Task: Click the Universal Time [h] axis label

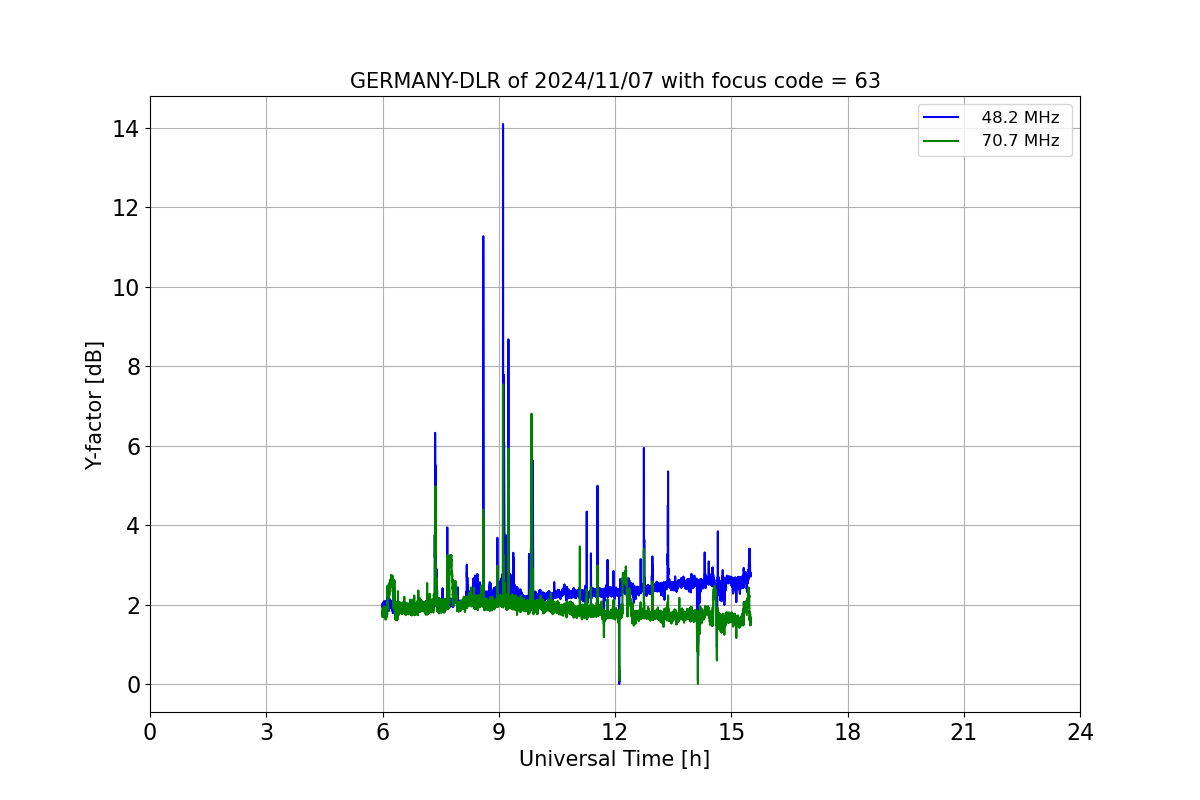Action: point(614,759)
